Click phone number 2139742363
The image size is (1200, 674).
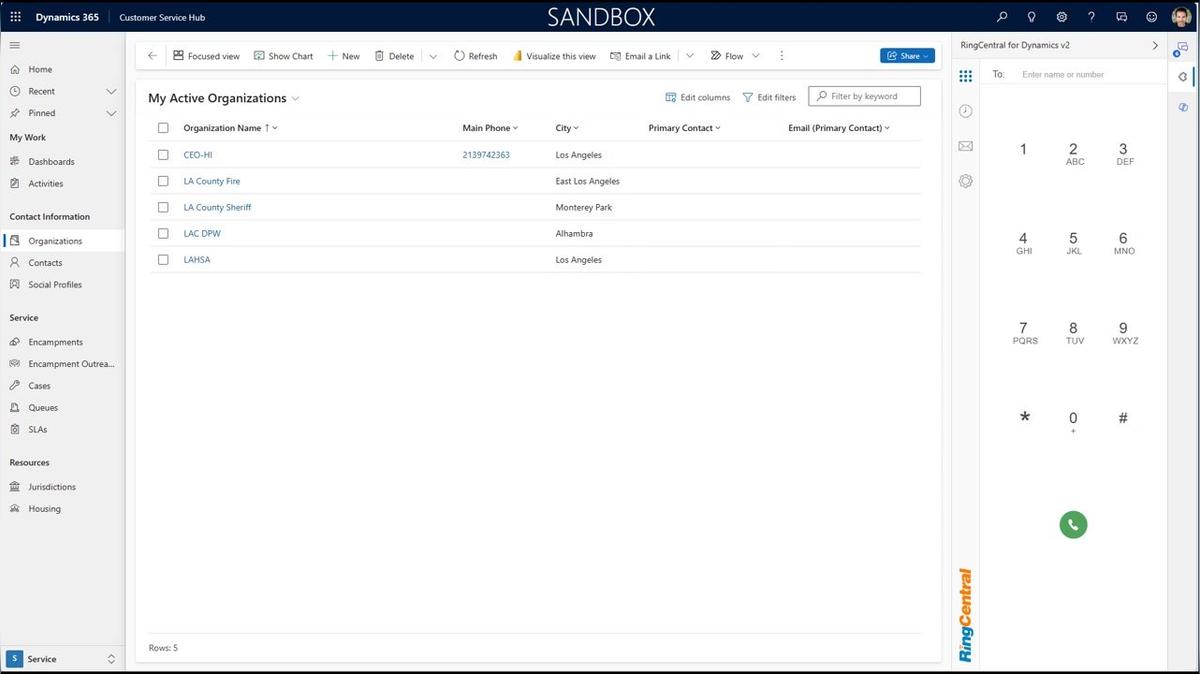(486, 155)
